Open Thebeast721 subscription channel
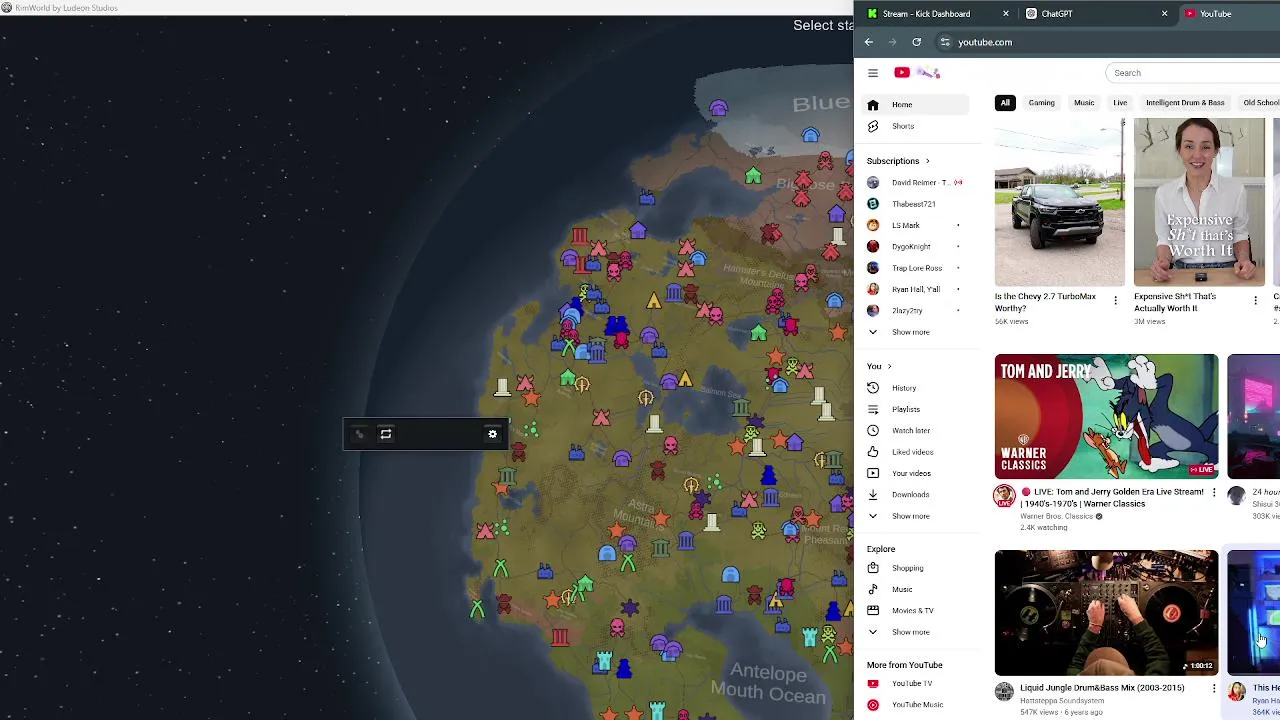Screen dimensions: 1280x720 tap(916, 204)
